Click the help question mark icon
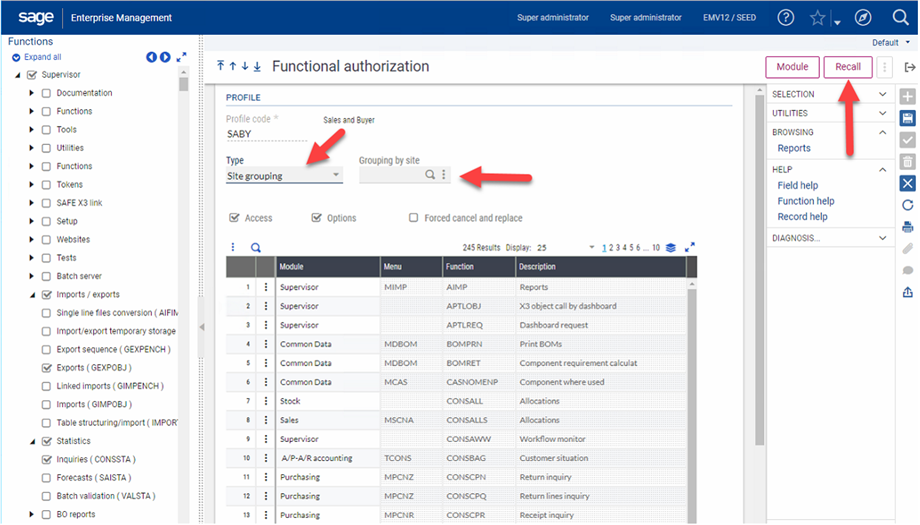This screenshot has height=525, width=920. pos(786,17)
